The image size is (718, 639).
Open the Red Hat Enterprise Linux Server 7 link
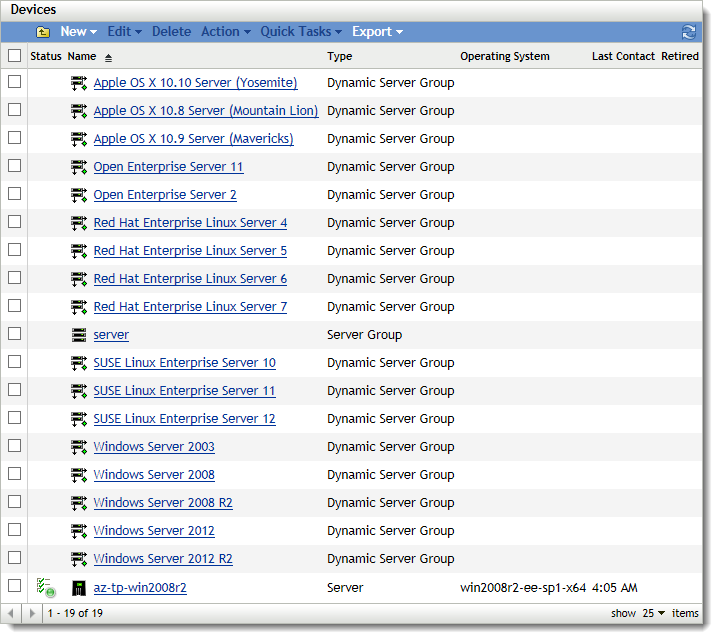pos(190,307)
